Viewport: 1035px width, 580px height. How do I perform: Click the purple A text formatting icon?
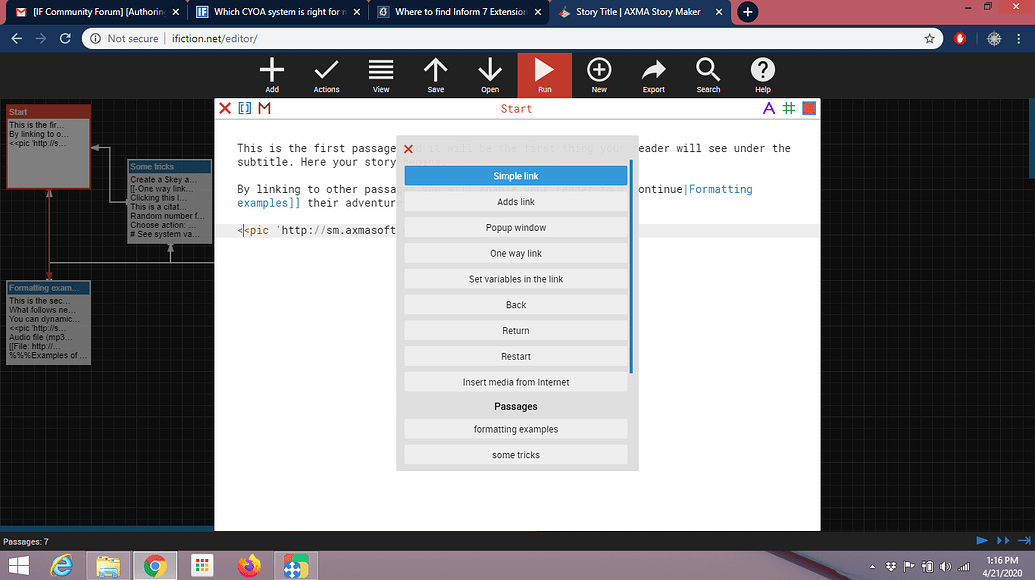[x=768, y=108]
